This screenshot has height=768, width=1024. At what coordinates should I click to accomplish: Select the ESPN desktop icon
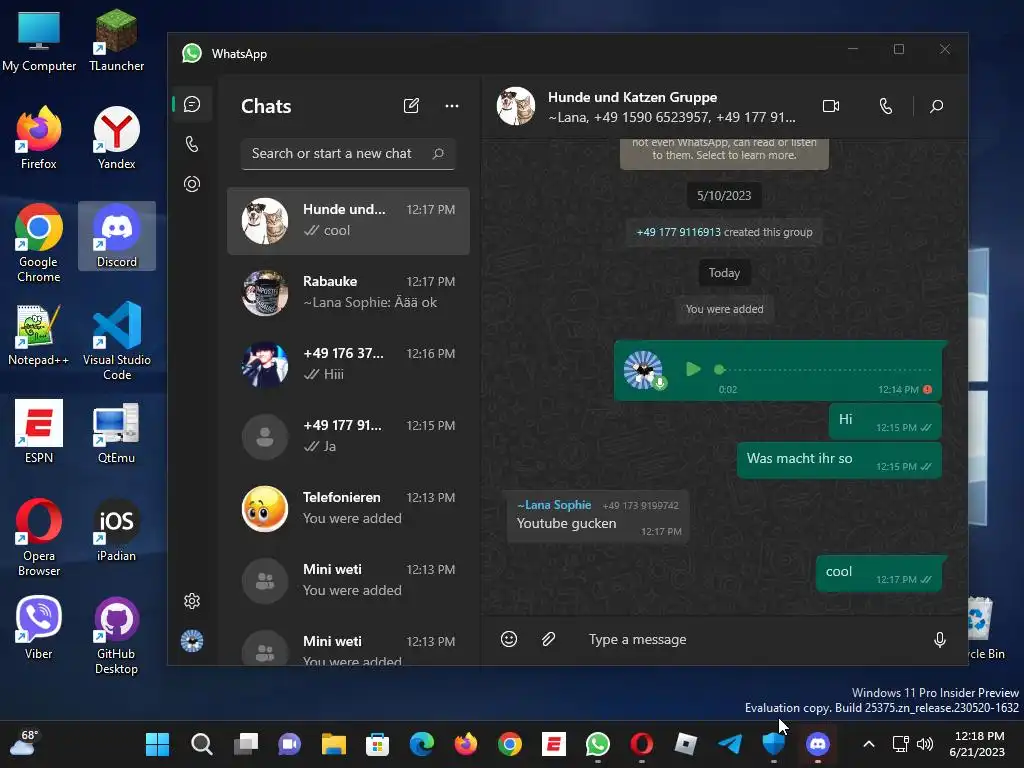pos(39,431)
